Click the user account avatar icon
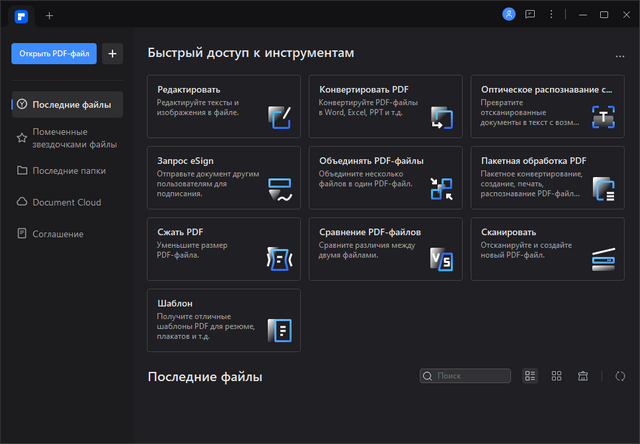Viewport: 640px width, 444px height. pyautogui.click(x=509, y=15)
